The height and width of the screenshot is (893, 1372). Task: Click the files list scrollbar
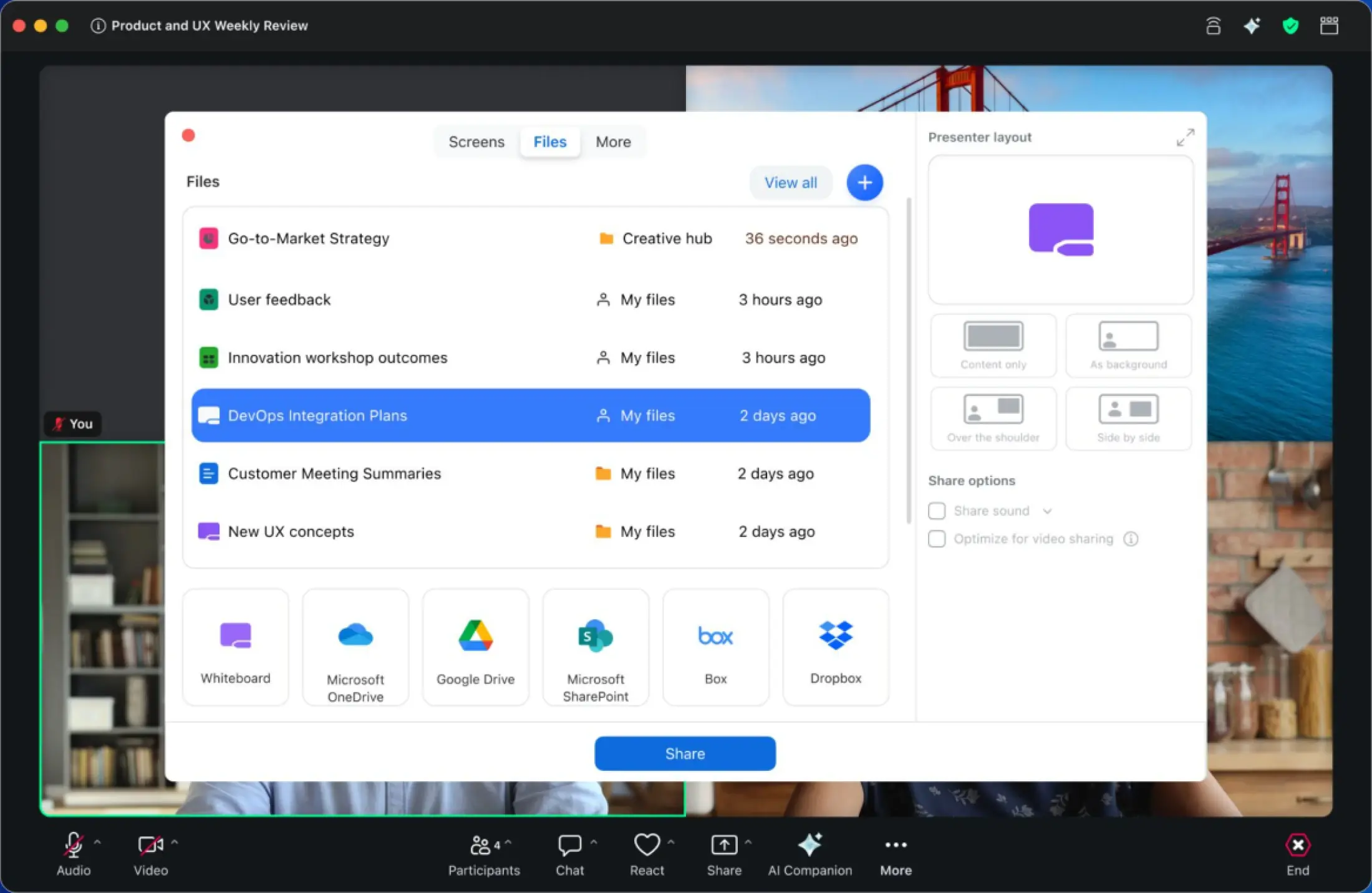pos(909,360)
